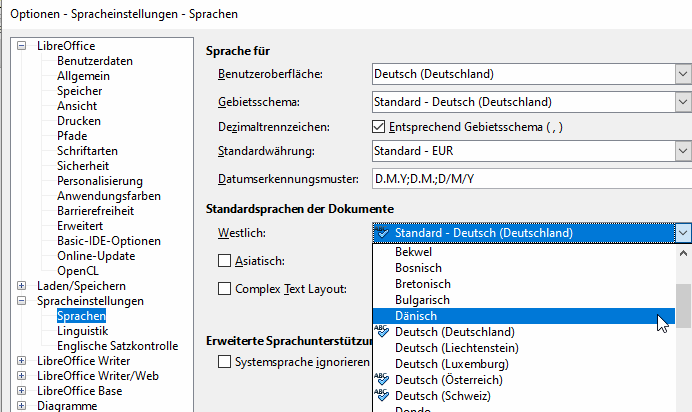Screen dimensions: 692x412
Task: Enable the Asiatisch checkbox
Action: [224, 261]
